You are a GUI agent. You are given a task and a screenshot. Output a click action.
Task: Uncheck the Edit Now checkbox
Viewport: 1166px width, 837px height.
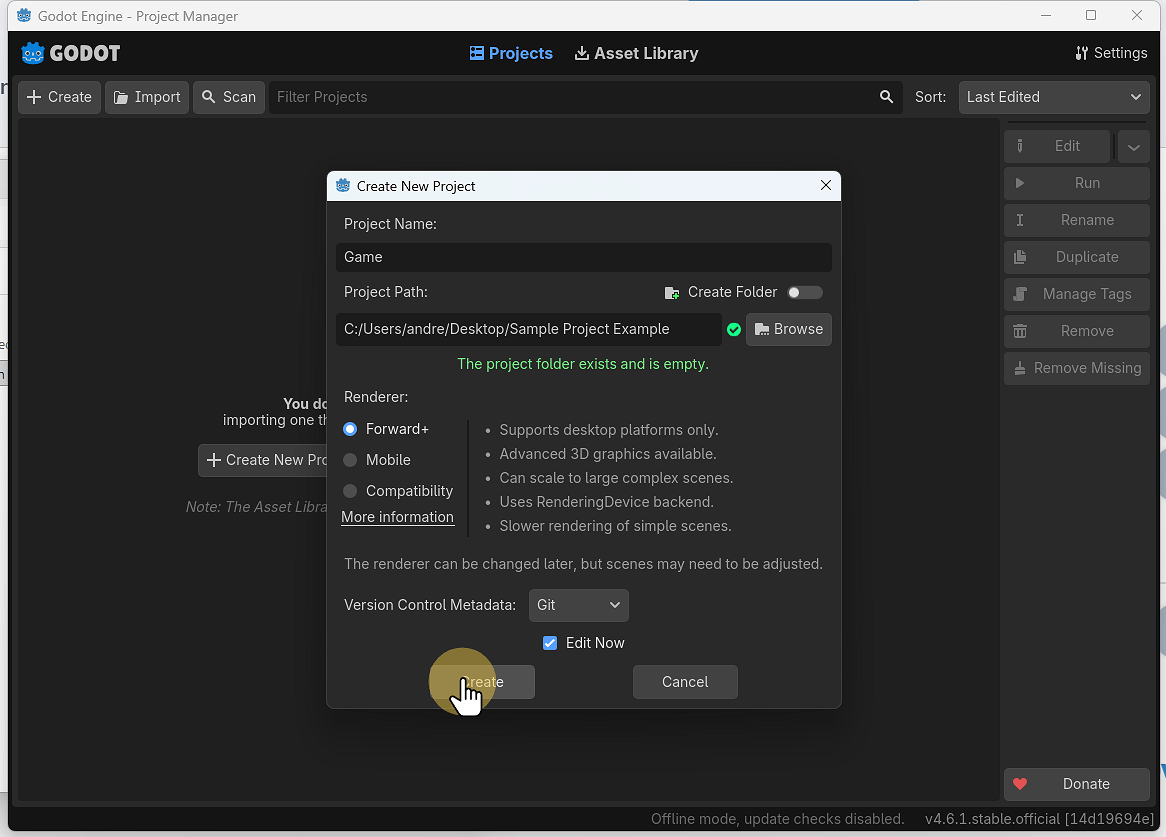pos(550,643)
